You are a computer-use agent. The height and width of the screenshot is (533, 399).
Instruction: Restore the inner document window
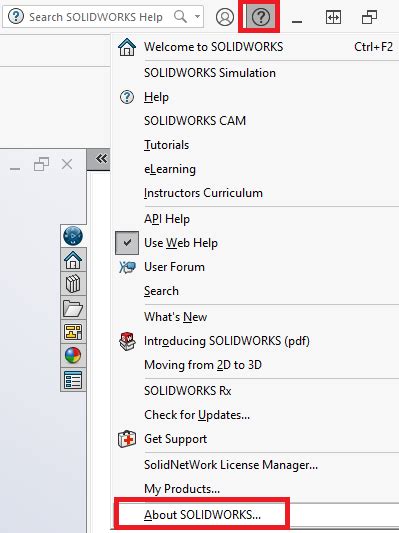(41, 164)
